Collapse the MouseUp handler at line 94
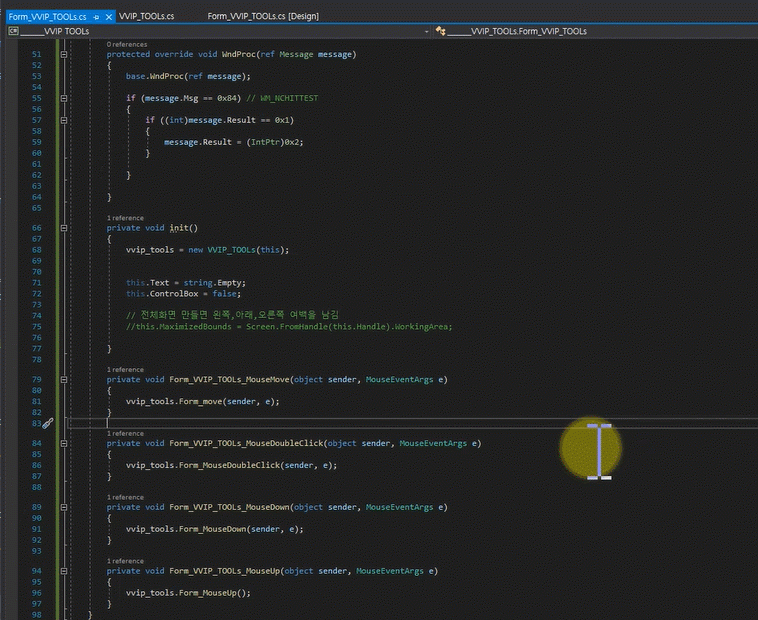 point(64,571)
